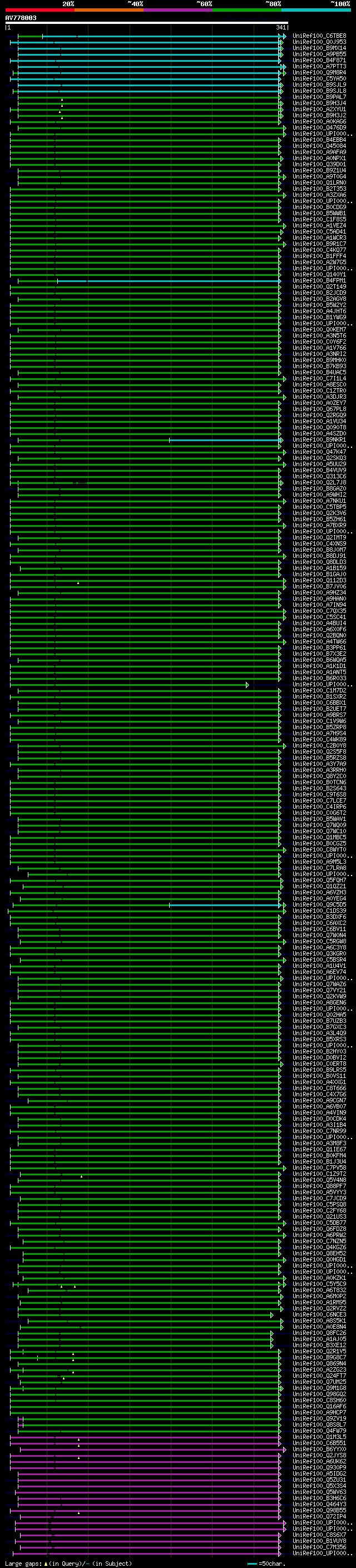Click label UniRef100_B9PAL7
The width and height of the screenshot is (356, 1568).
tap(319, 97)
